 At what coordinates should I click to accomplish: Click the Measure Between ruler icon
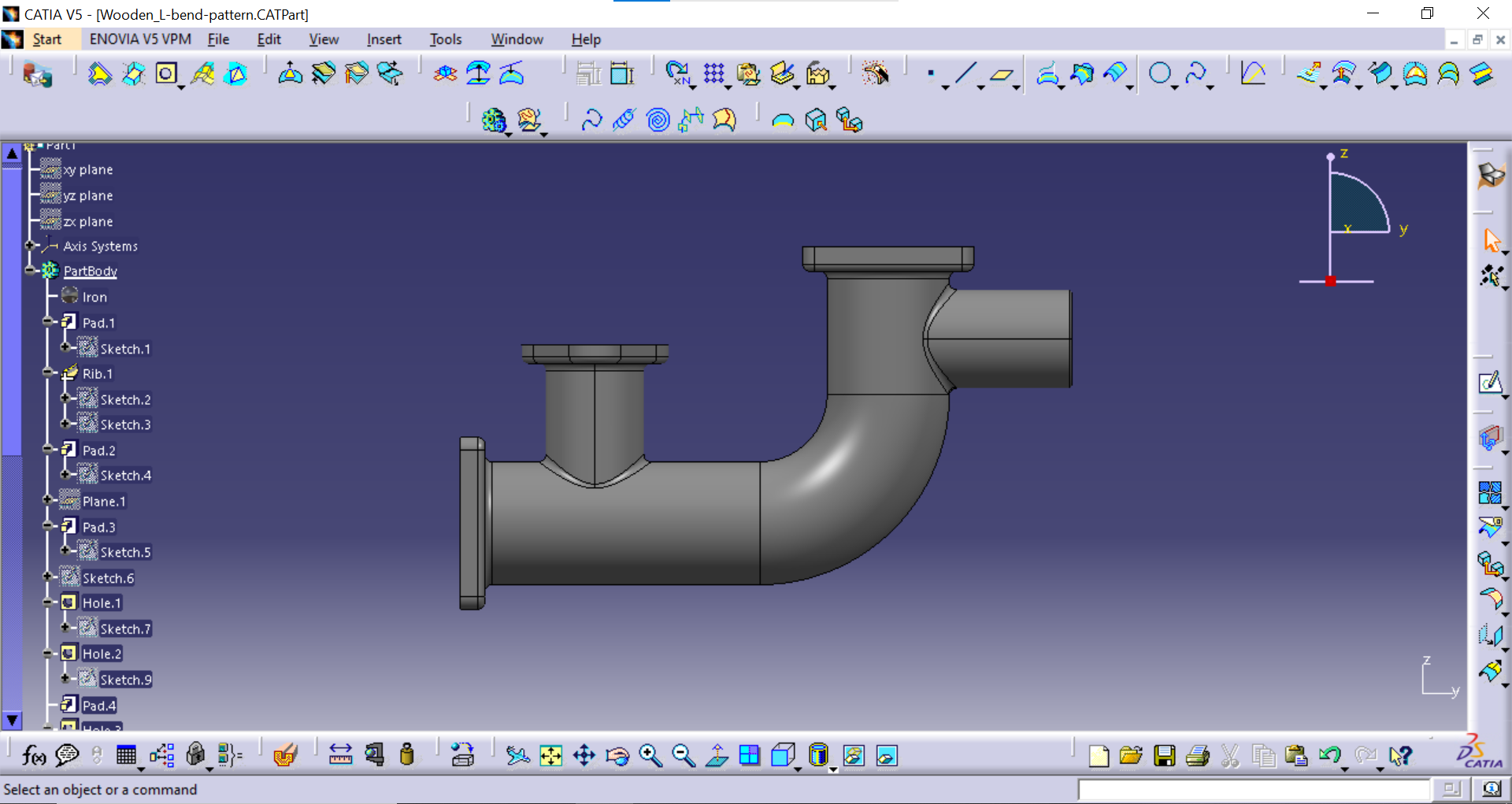pyautogui.click(x=340, y=756)
